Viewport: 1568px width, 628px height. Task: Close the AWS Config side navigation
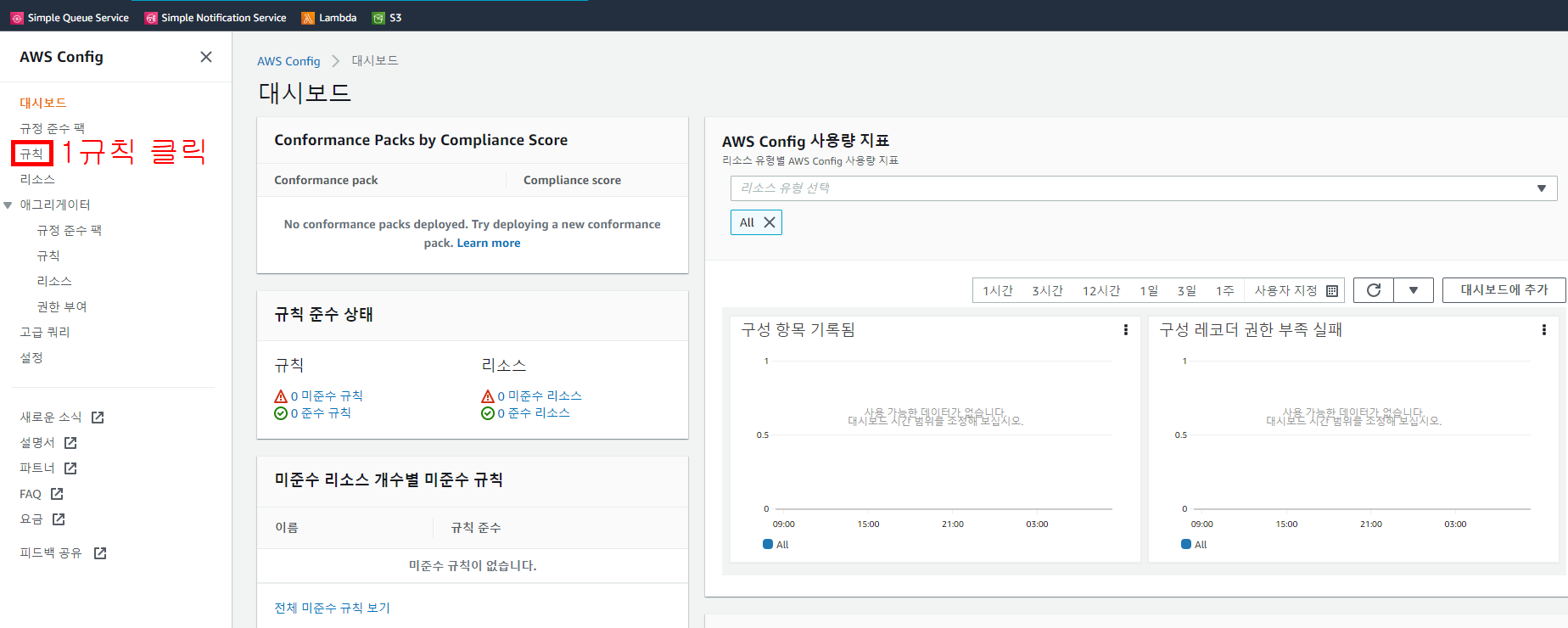click(206, 57)
